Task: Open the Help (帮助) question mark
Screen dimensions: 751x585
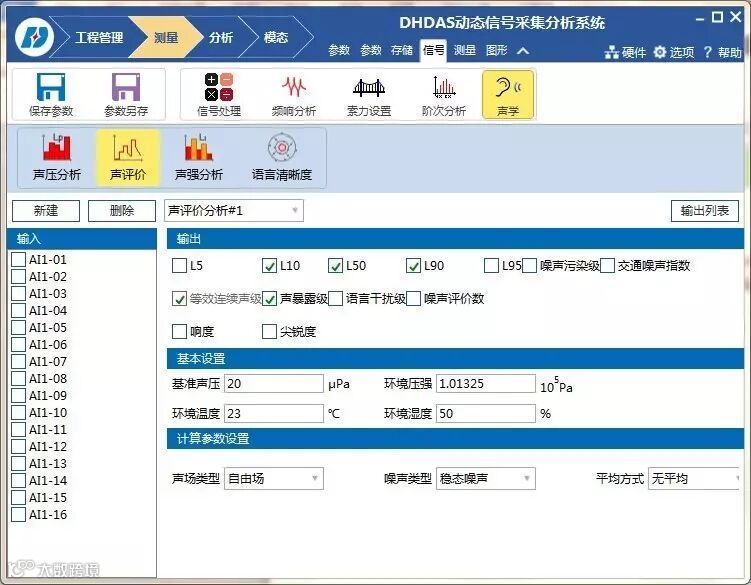Action: click(x=707, y=52)
